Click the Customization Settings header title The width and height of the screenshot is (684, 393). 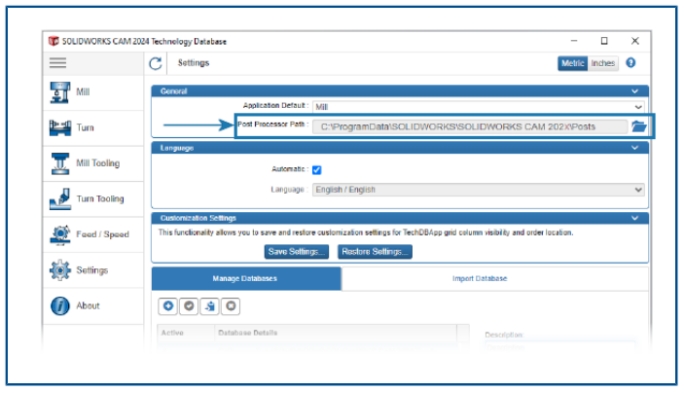198,218
